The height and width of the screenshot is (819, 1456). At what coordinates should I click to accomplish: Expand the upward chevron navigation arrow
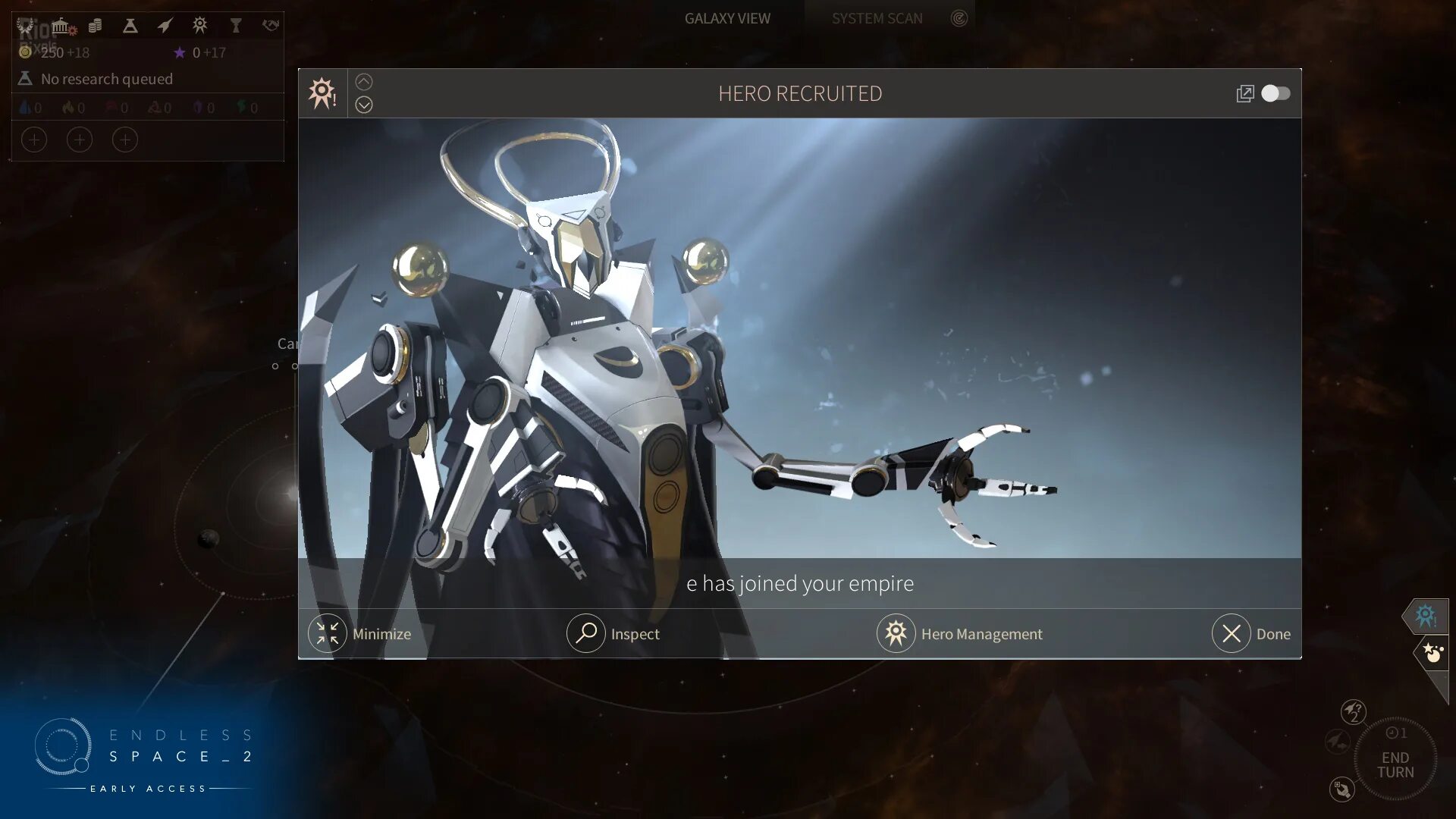(x=363, y=81)
